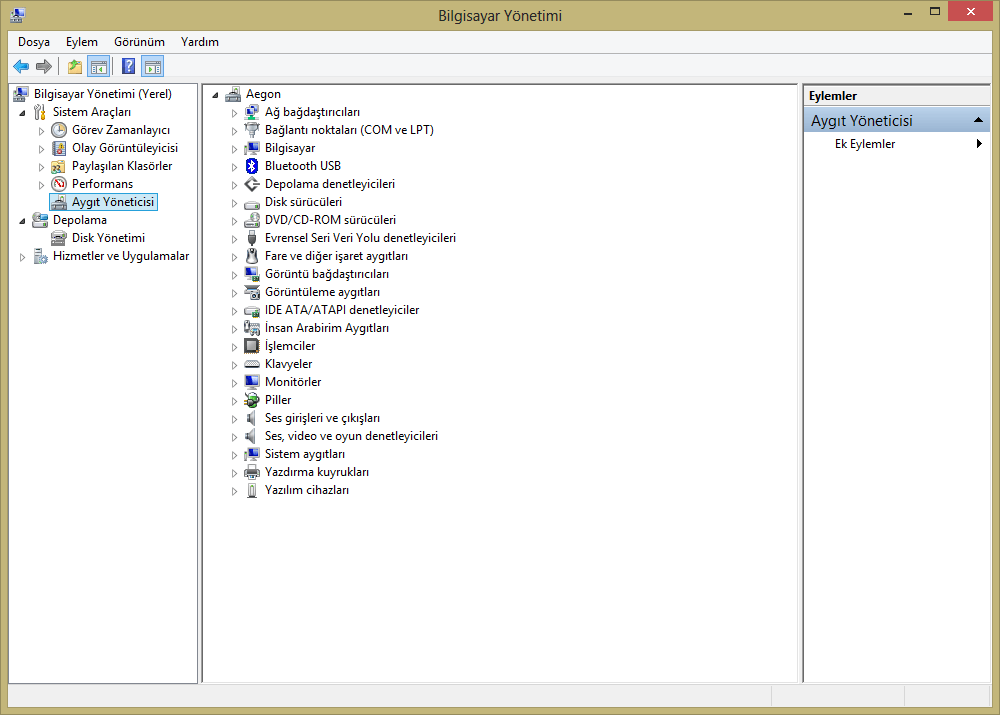
Task: Toggle the Show/Hide Action Pane icon
Action: point(153,66)
